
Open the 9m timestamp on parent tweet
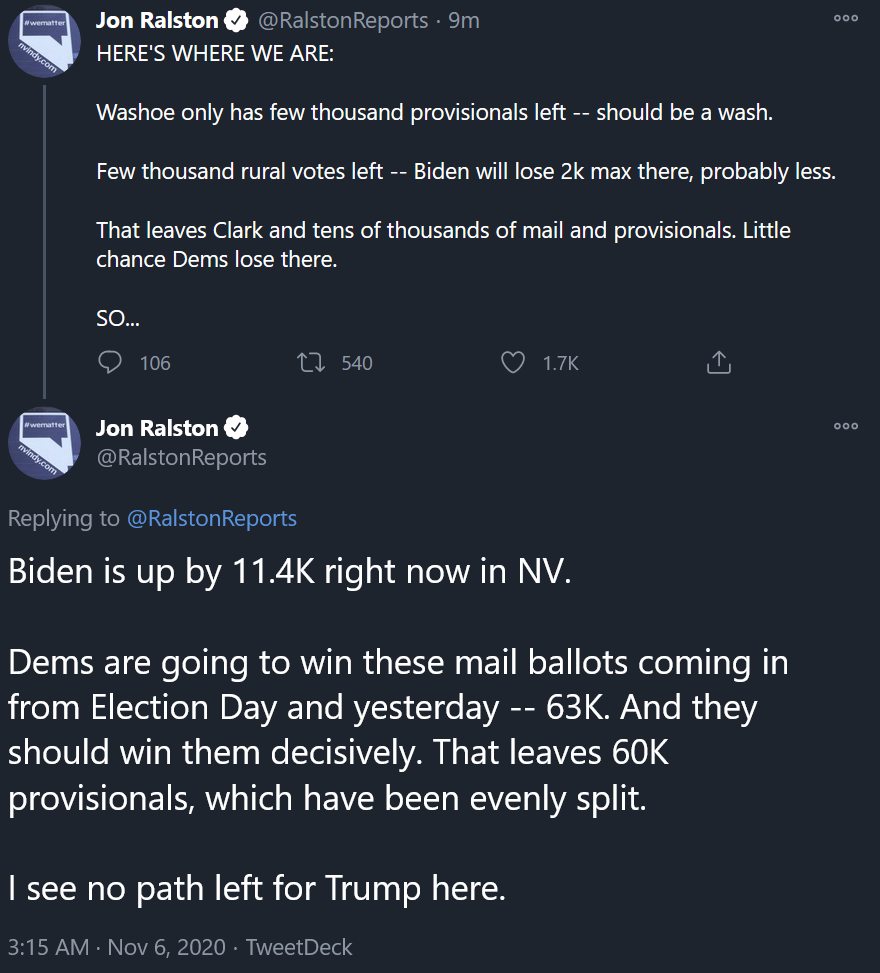(x=464, y=20)
